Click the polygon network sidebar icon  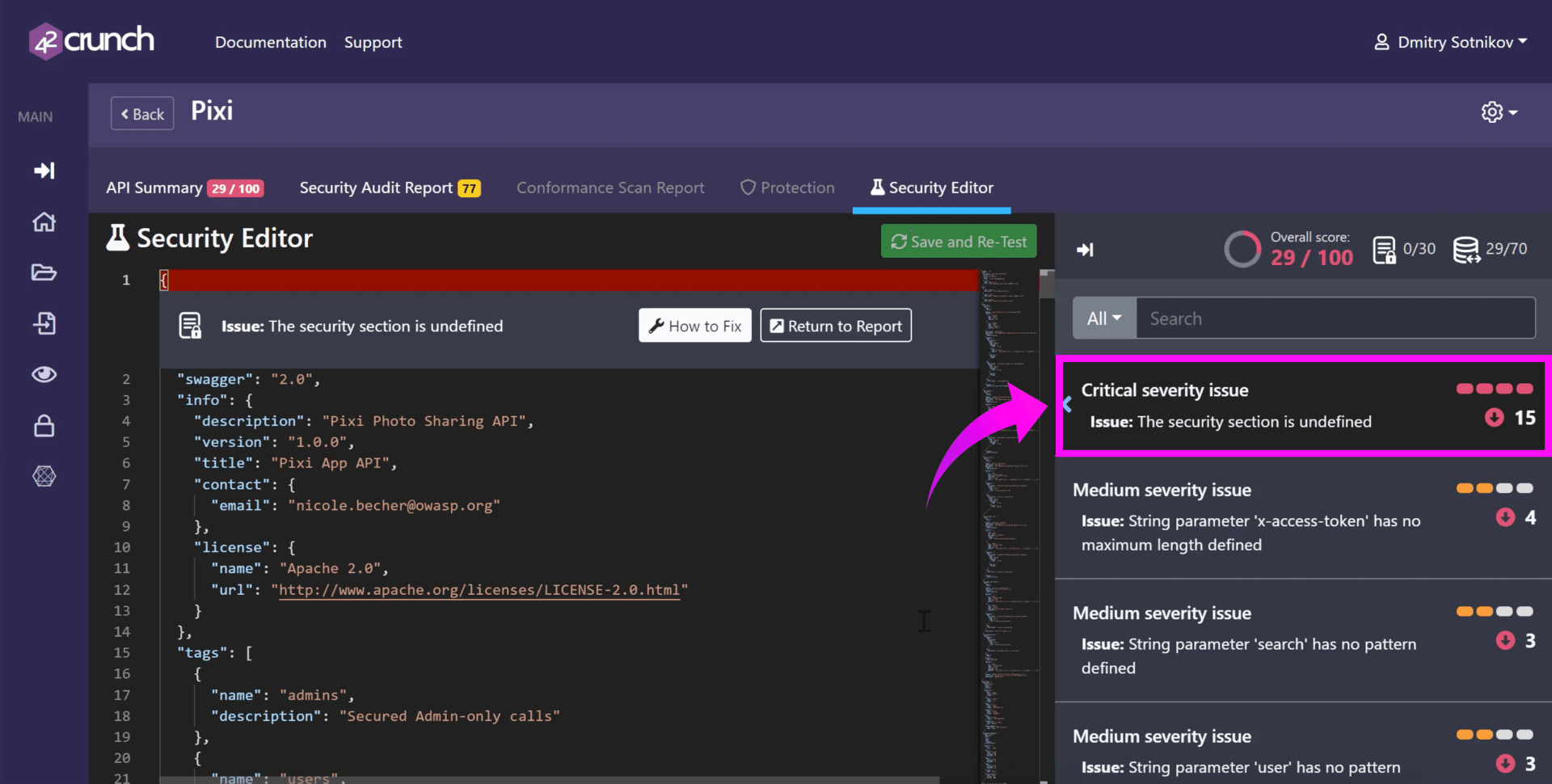point(44,476)
